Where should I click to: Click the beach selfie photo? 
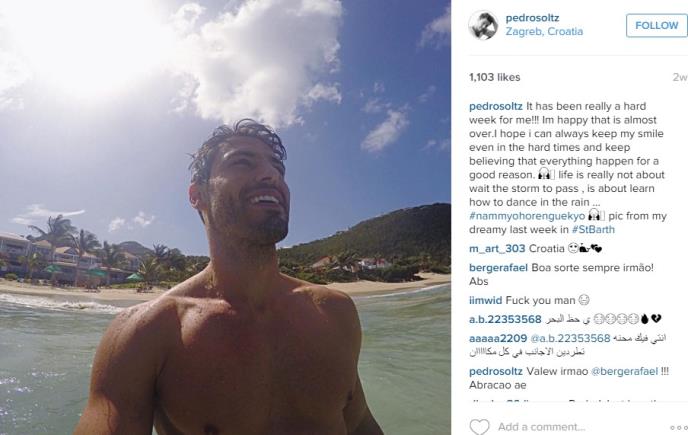(x=225, y=217)
